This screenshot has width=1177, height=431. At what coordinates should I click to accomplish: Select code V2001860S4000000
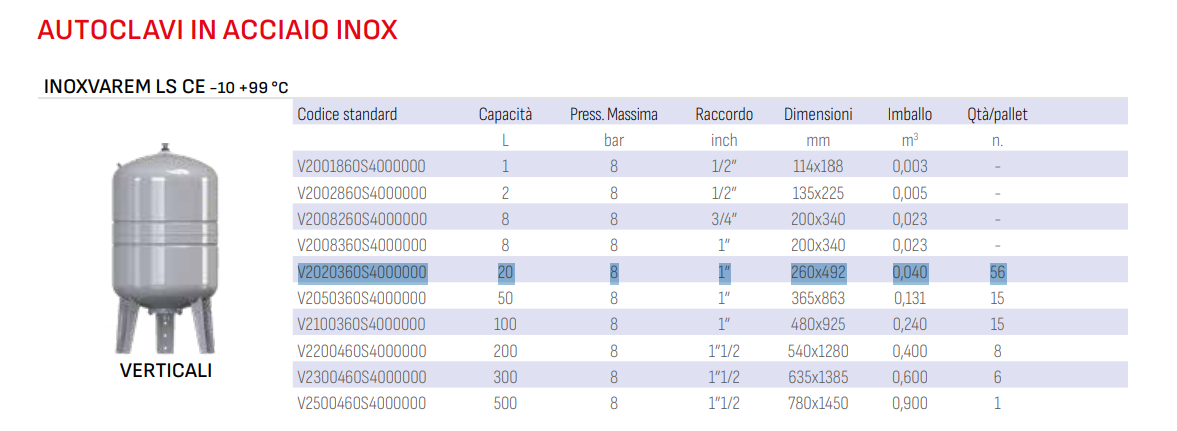pyautogui.click(x=362, y=167)
